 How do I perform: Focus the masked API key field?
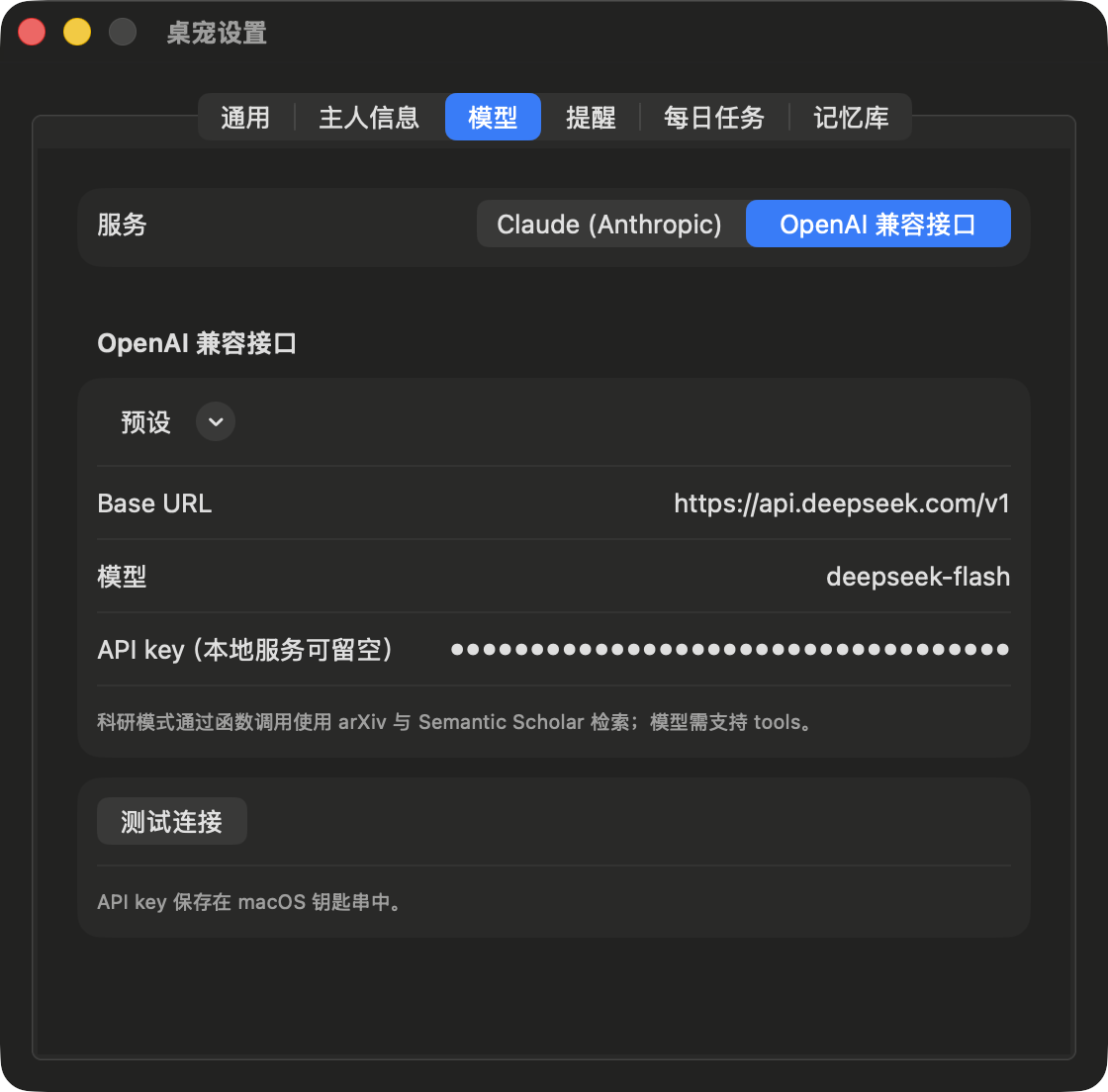point(730,650)
